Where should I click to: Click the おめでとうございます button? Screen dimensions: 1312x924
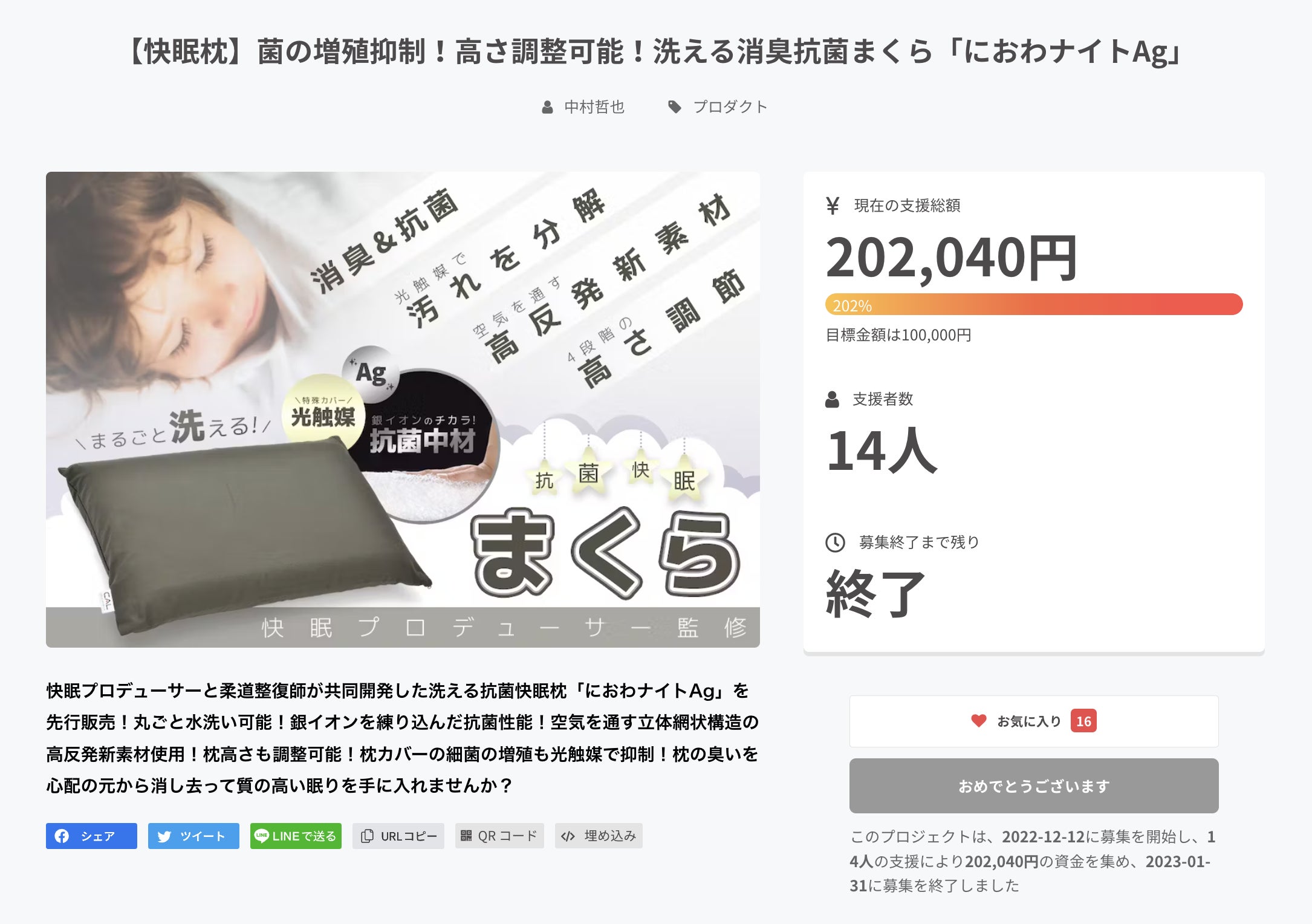click(1034, 786)
